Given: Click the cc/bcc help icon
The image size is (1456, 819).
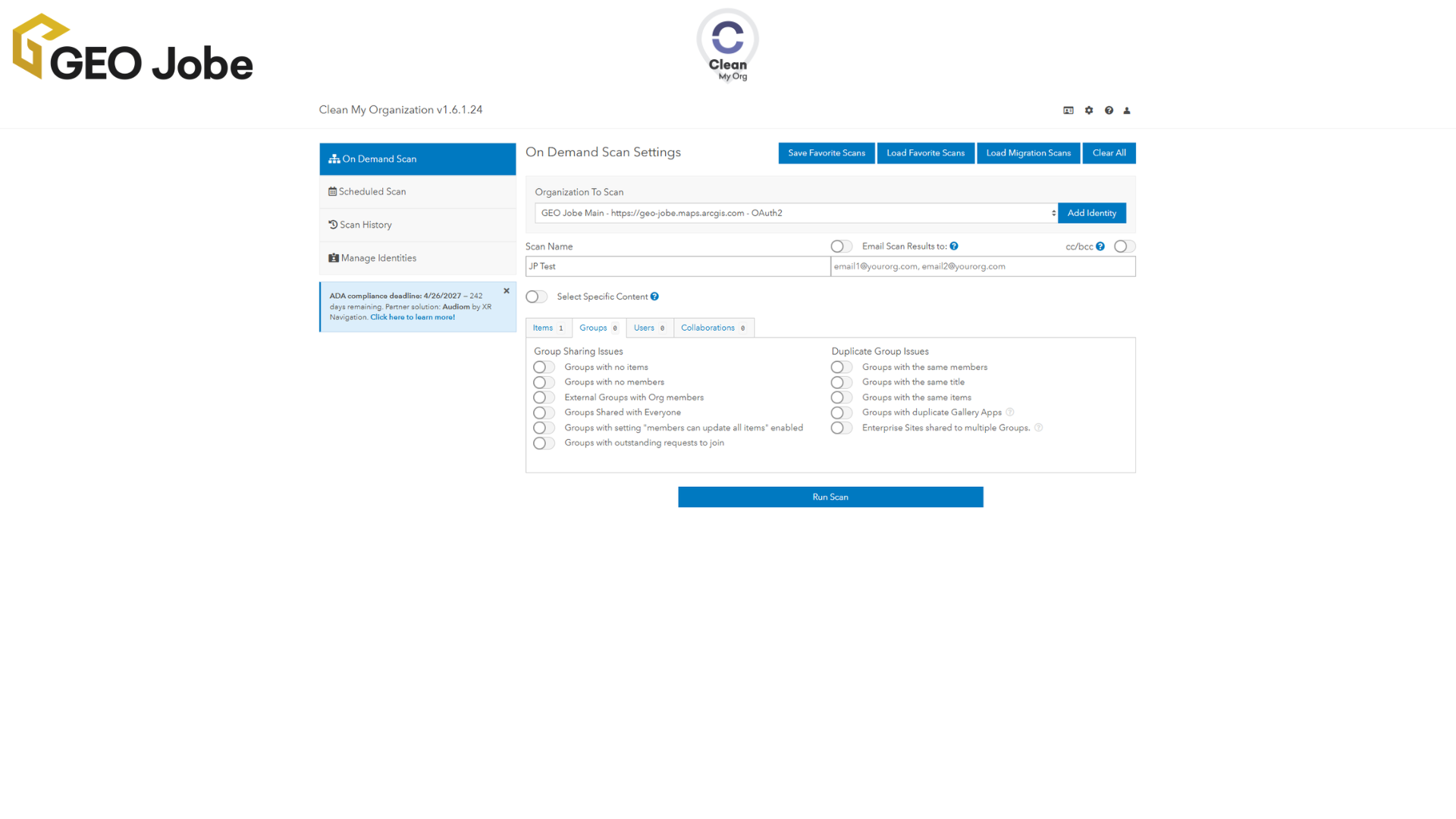Looking at the screenshot, I should pos(1100,246).
